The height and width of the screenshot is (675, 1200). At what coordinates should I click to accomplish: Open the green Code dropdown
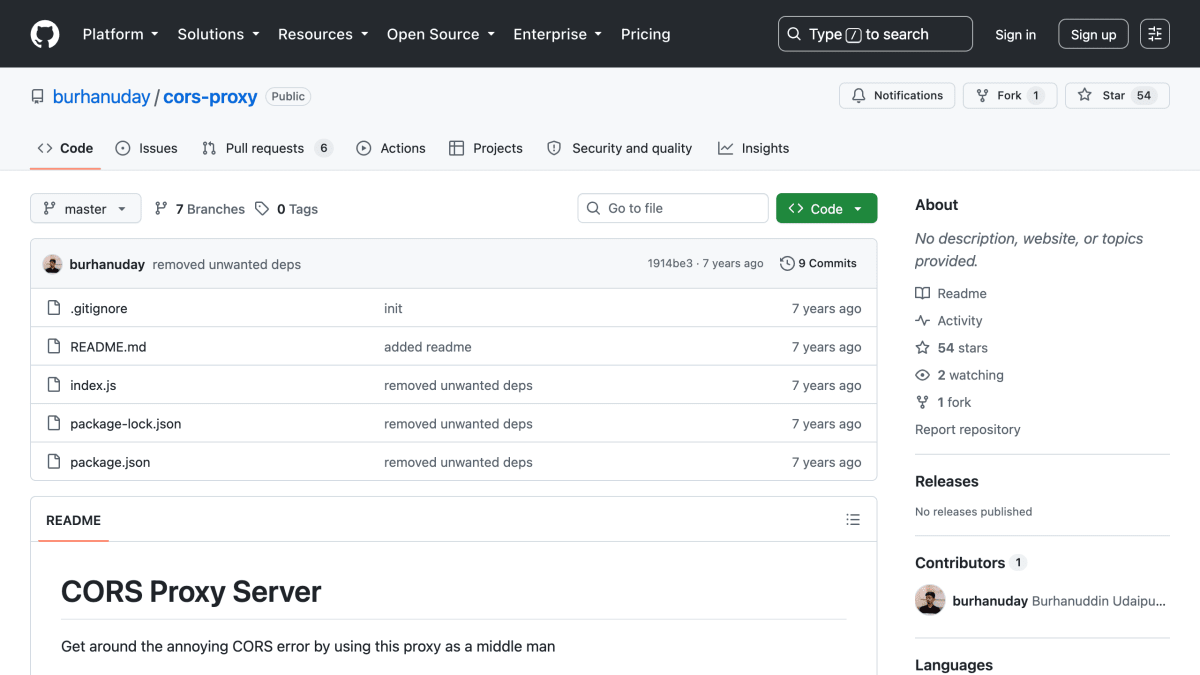click(826, 208)
